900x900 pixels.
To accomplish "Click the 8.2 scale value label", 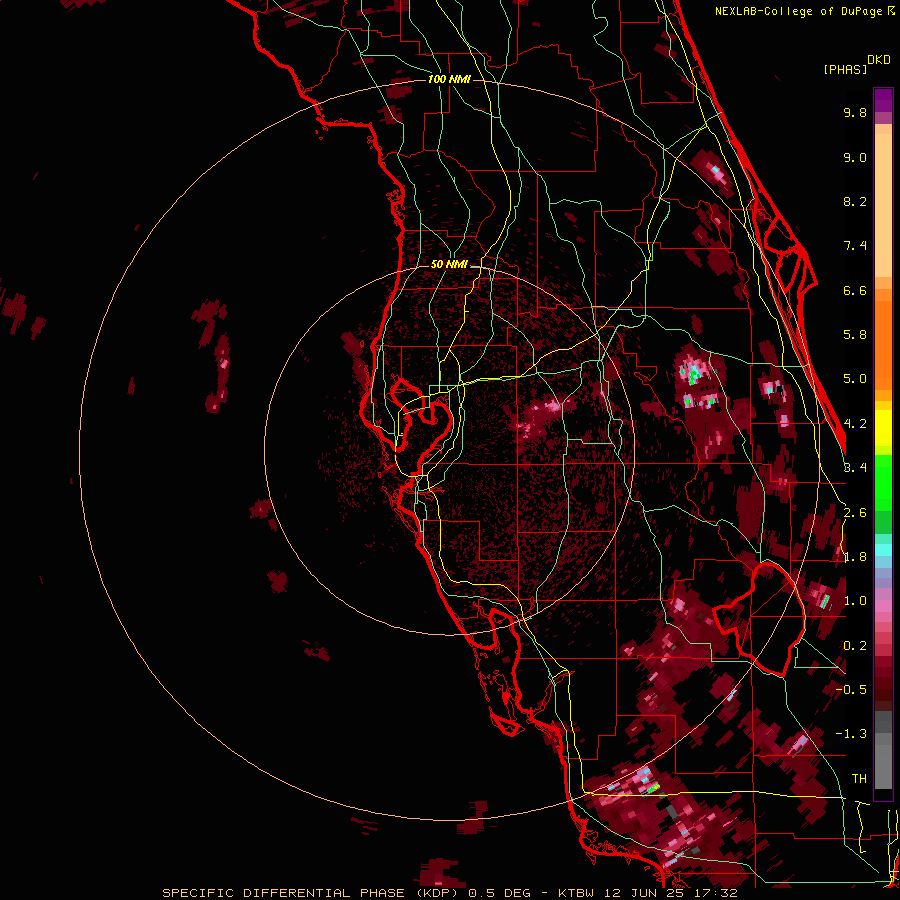I will (855, 201).
